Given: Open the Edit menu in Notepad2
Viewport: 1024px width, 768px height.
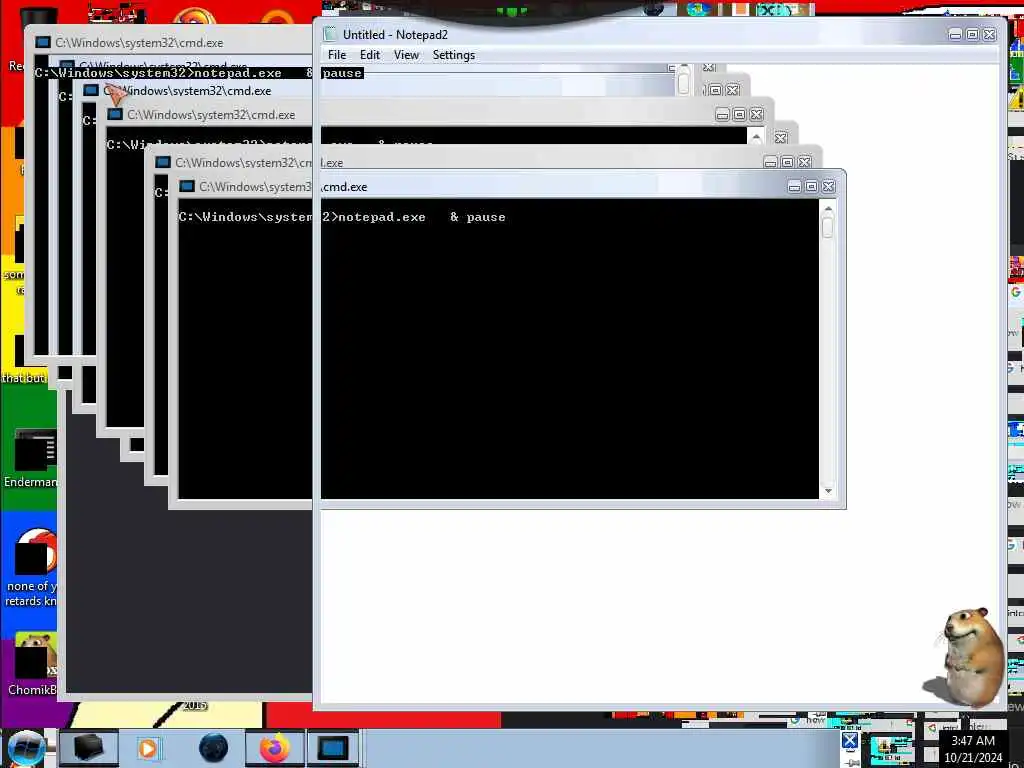Looking at the screenshot, I should (x=370, y=55).
